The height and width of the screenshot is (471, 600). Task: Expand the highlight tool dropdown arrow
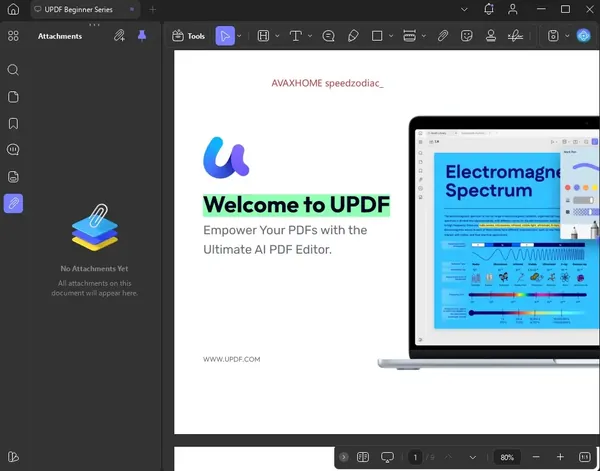277,36
